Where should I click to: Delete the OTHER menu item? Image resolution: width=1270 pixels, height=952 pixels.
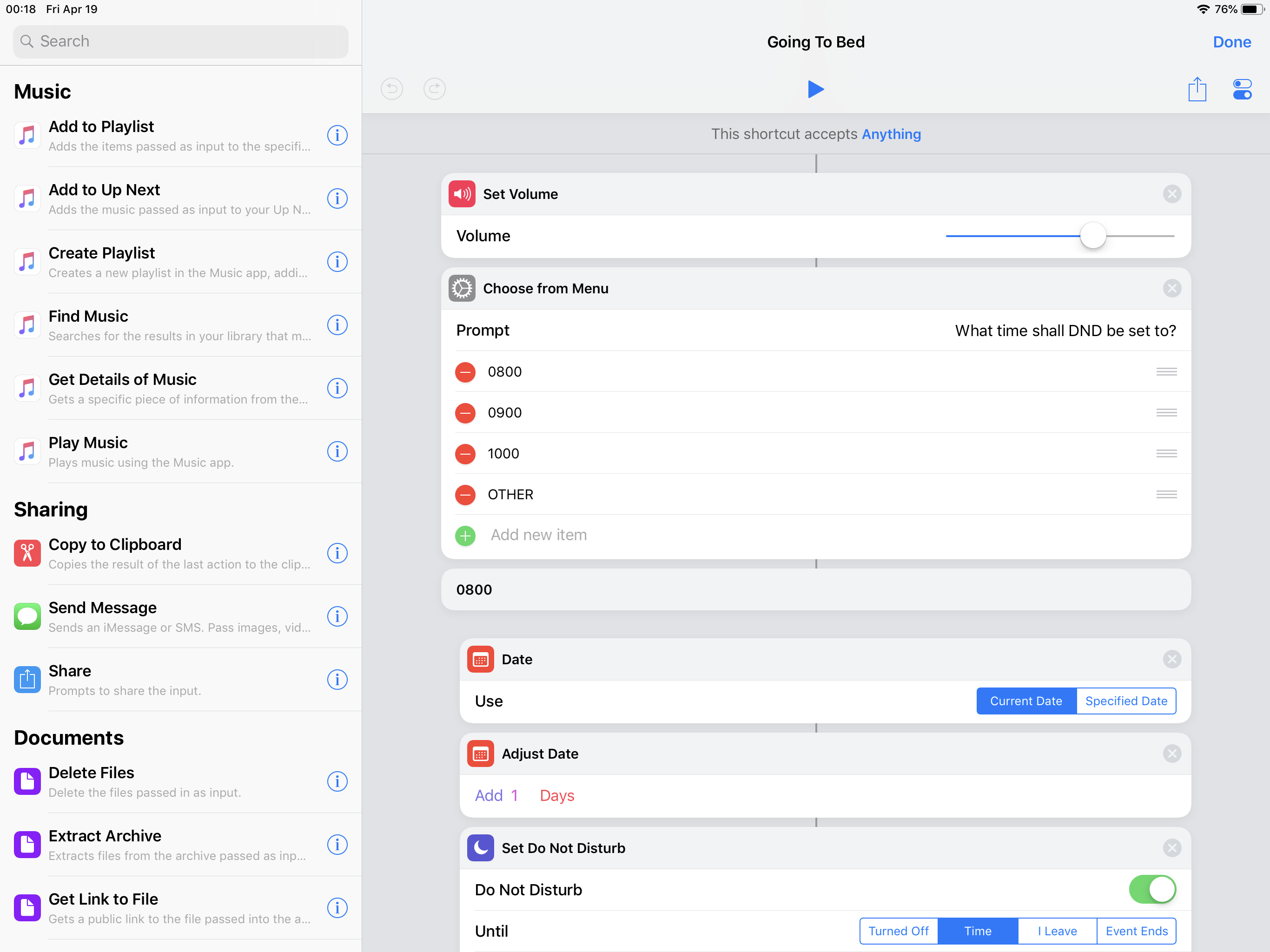[x=465, y=495]
